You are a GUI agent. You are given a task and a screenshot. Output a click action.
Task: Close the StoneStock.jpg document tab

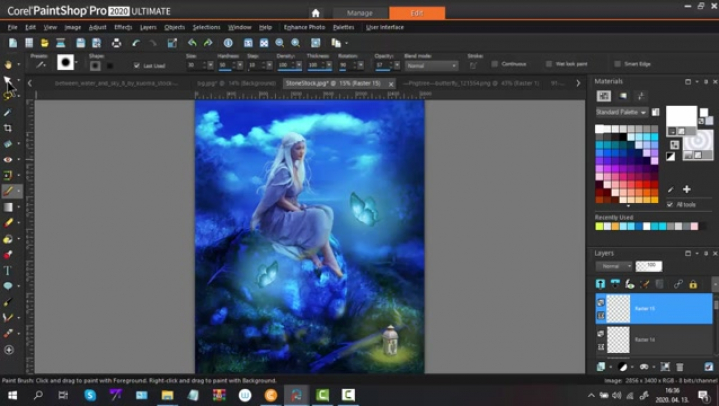[391, 83]
